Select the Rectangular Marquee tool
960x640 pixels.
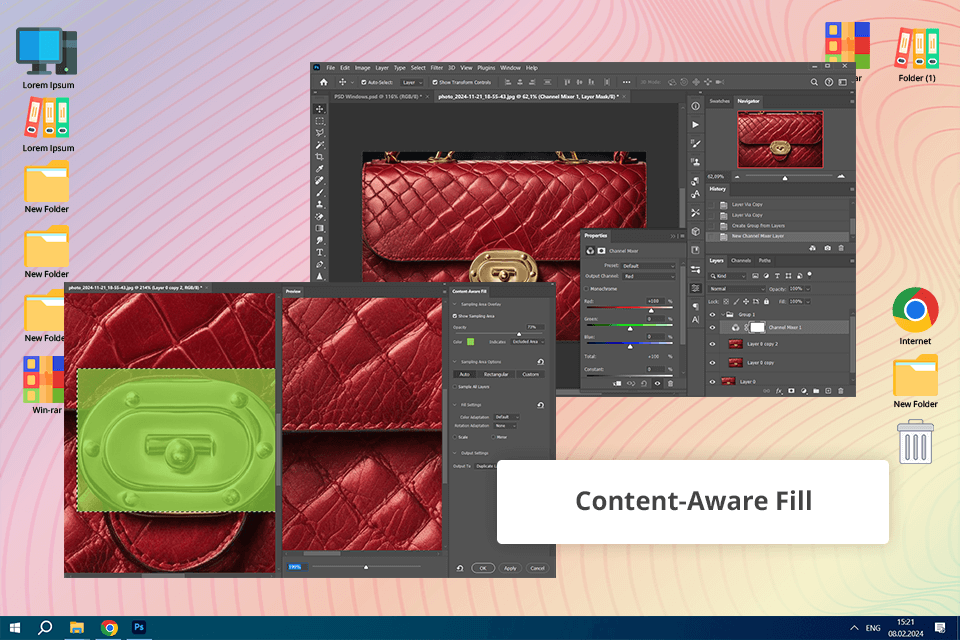[x=320, y=121]
